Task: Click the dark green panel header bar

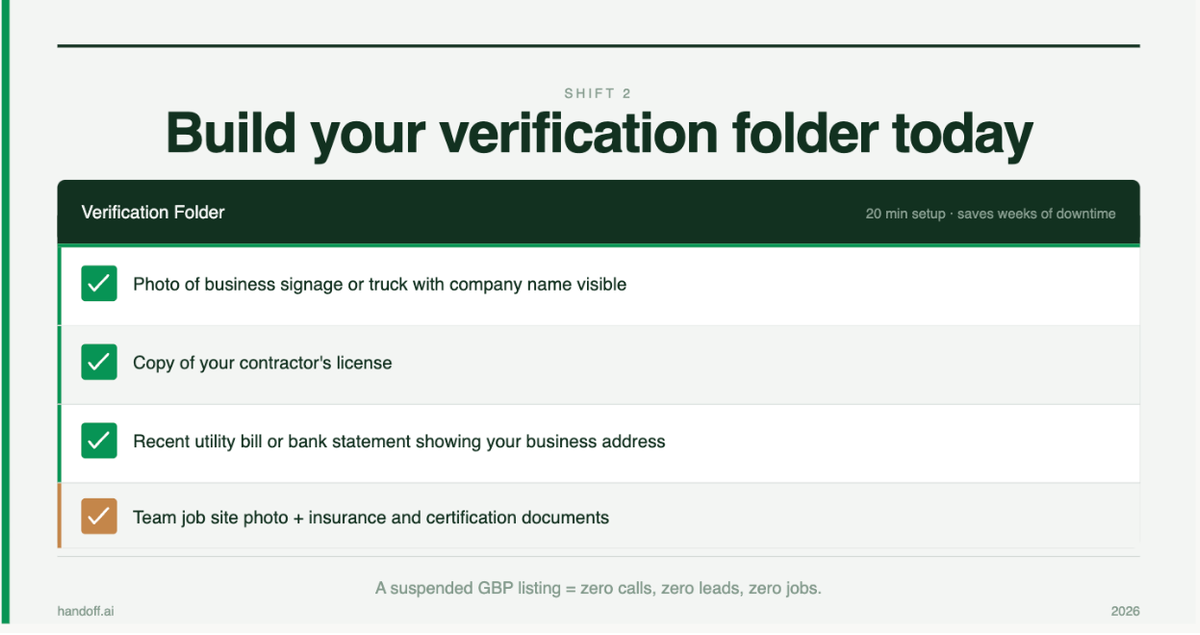Action: (598, 212)
